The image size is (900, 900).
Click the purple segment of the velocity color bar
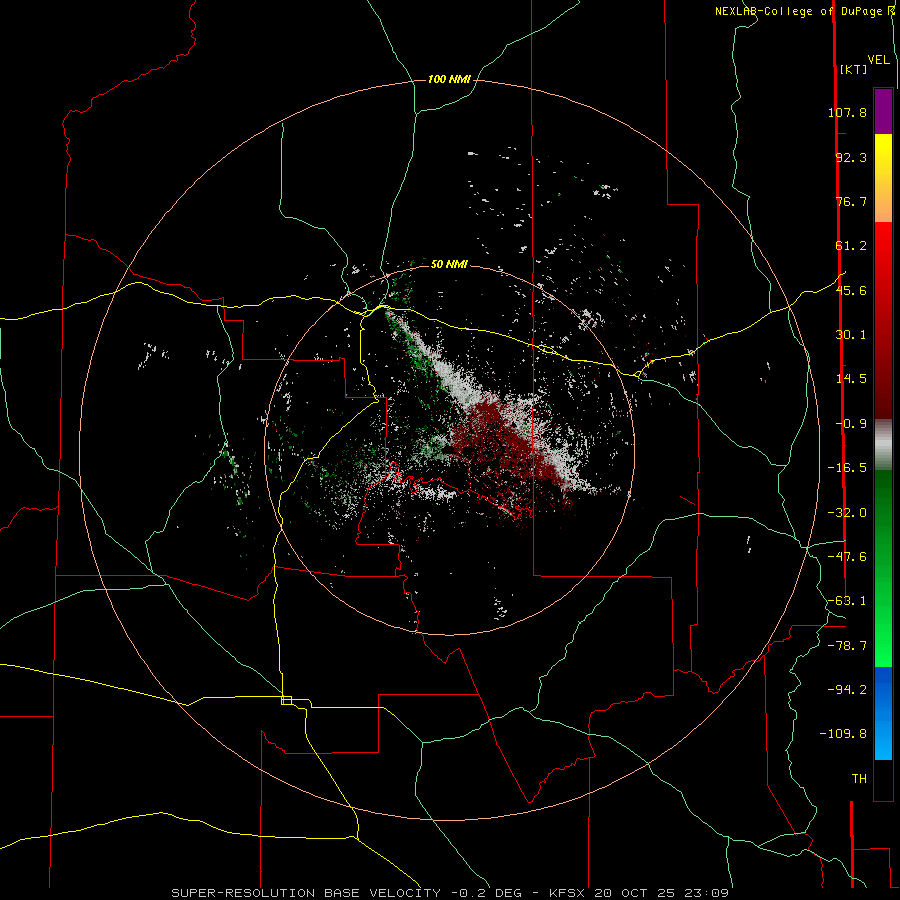[x=883, y=111]
